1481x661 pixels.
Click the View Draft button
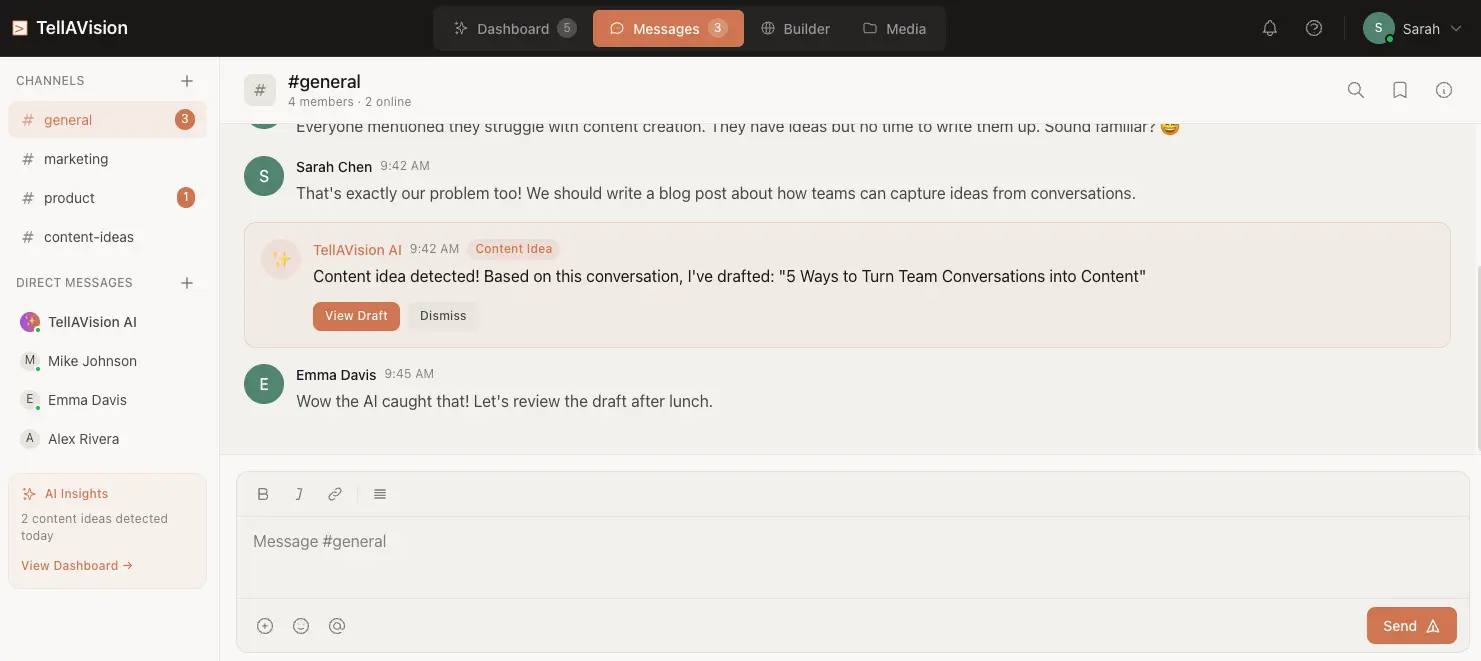pyautogui.click(x=356, y=316)
